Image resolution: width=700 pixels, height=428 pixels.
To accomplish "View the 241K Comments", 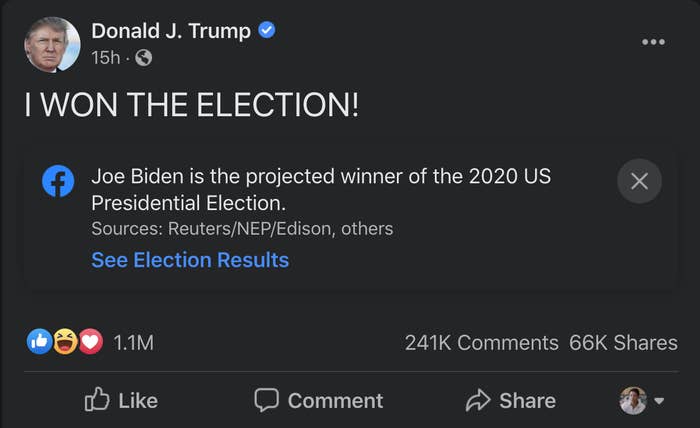I will [x=481, y=343].
